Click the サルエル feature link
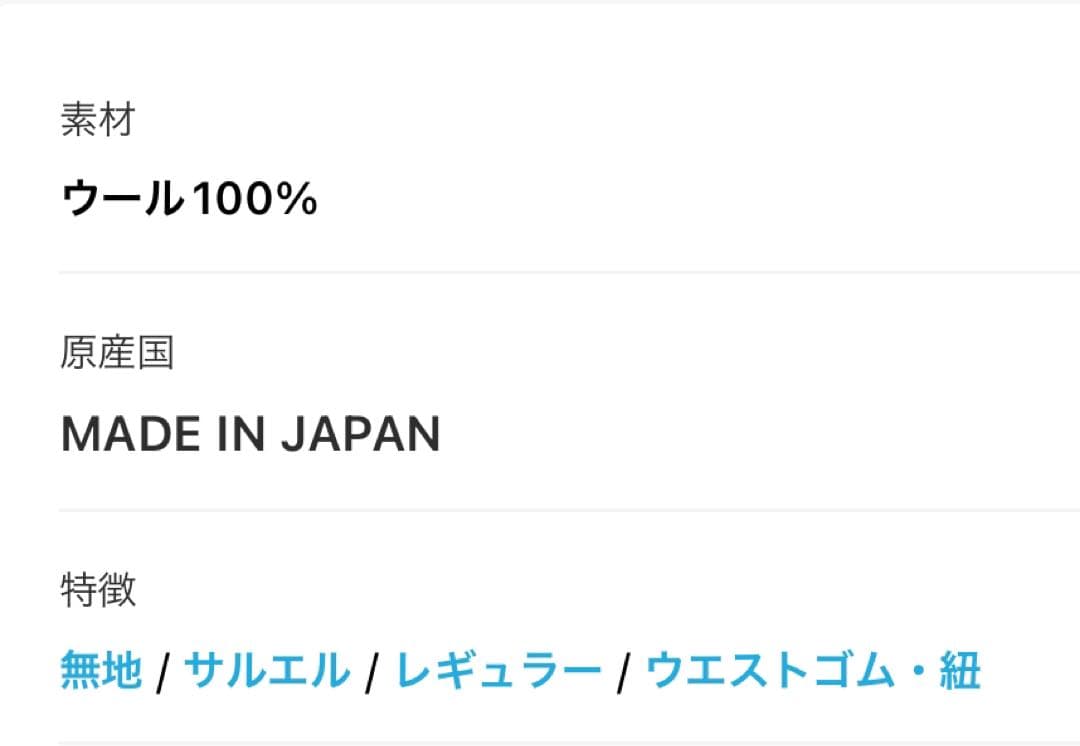Image resolution: width=1080 pixels, height=746 pixels. click(x=267, y=671)
